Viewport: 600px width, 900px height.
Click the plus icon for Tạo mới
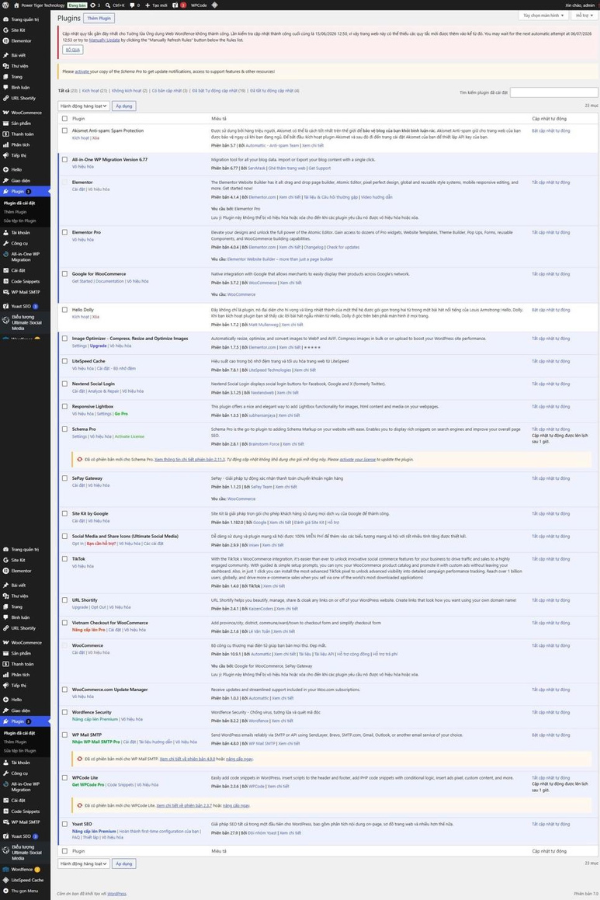[x=148, y=5]
